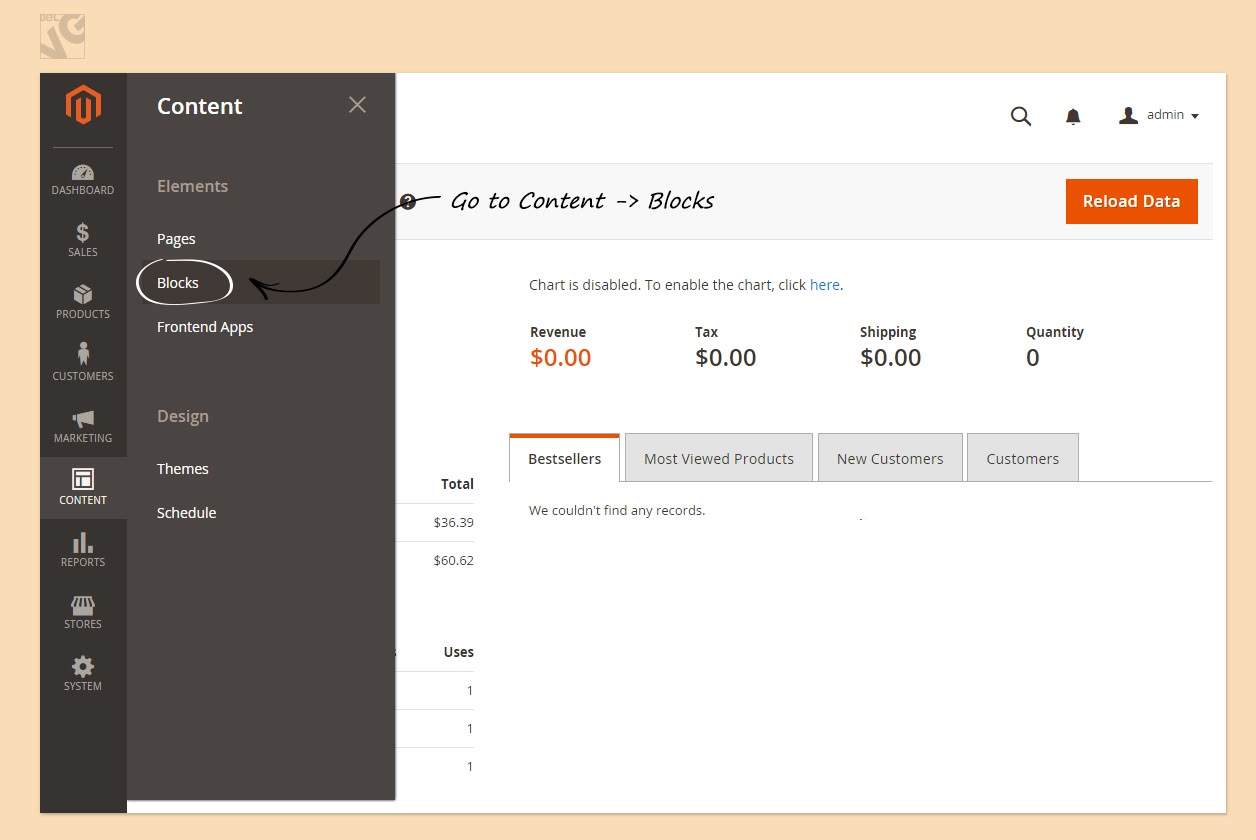Switch to the New Customers tab
Image resolution: width=1256 pixels, height=840 pixels.
890,457
